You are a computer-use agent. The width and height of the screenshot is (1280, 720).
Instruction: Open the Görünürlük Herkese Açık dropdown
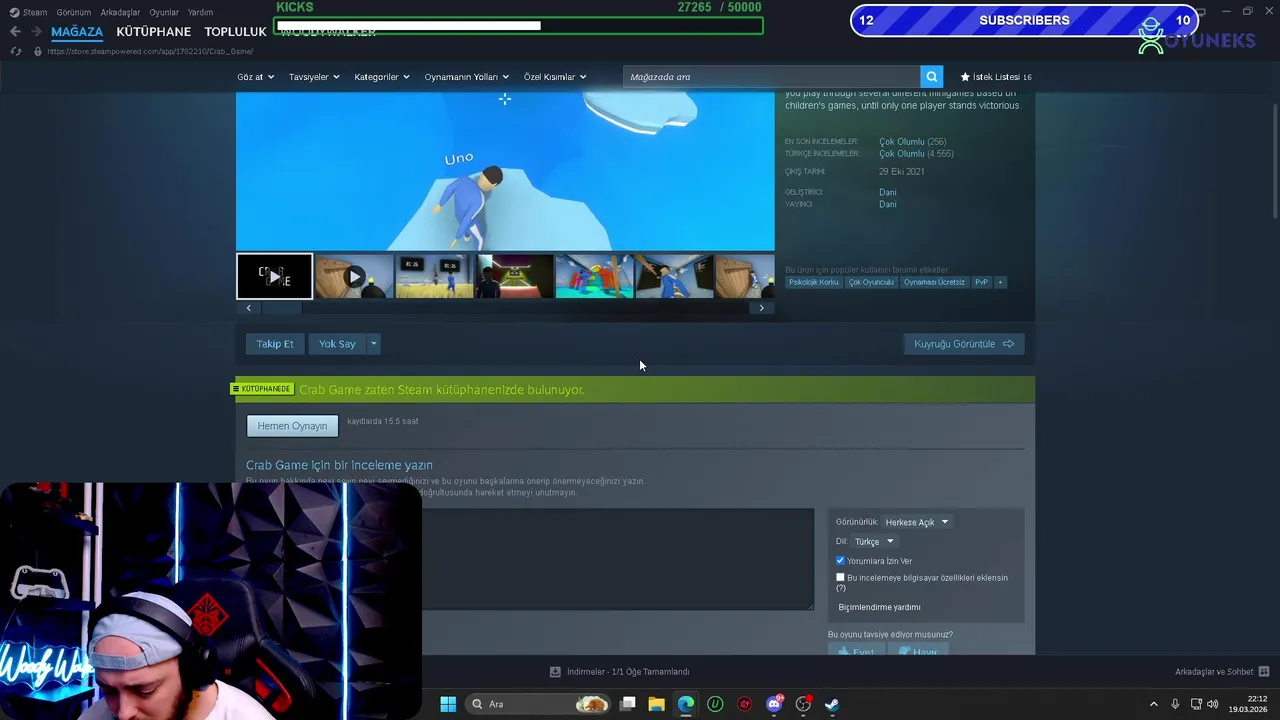click(x=917, y=522)
